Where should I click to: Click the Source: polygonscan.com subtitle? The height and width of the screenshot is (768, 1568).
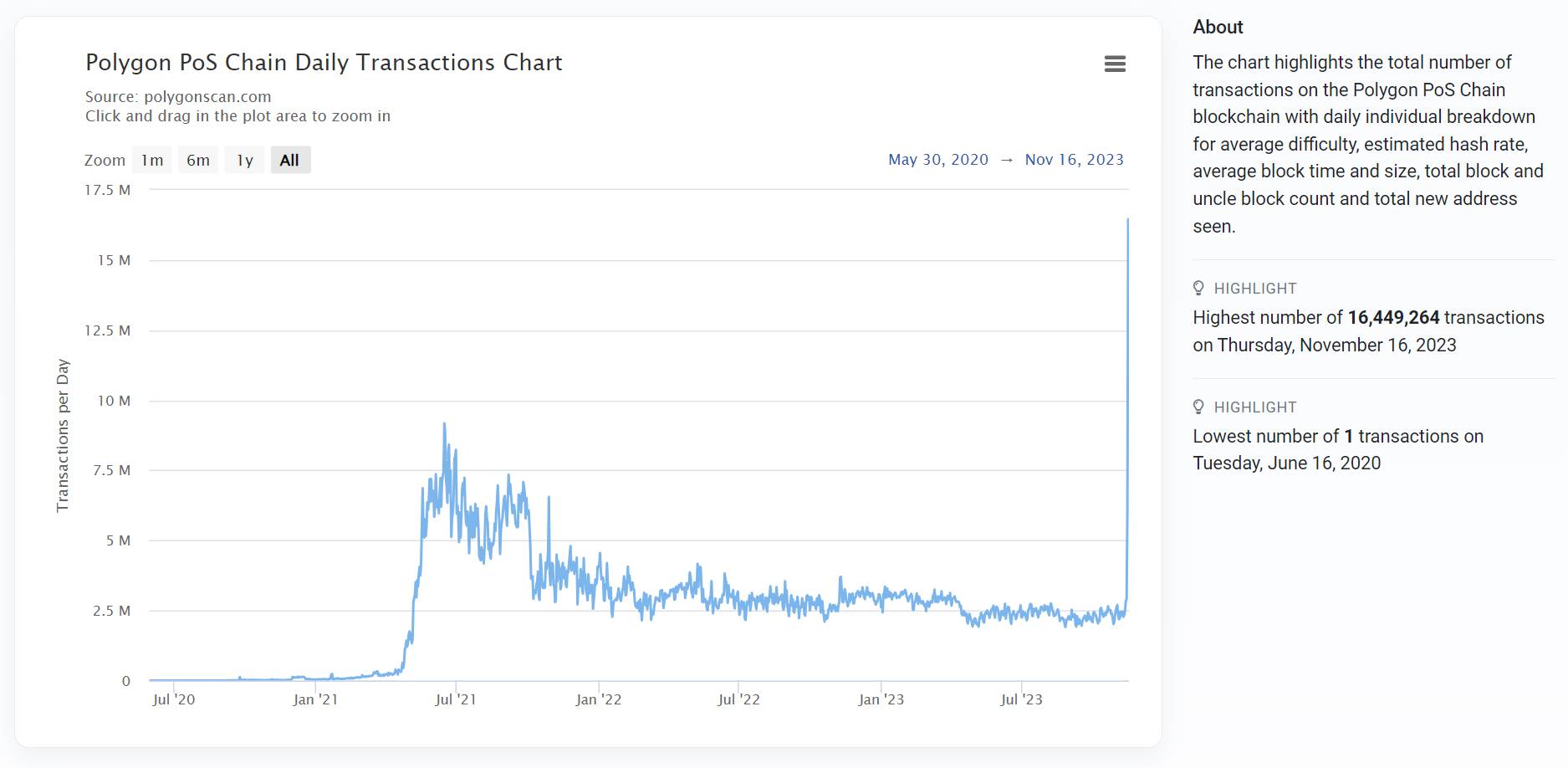point(178,96)
